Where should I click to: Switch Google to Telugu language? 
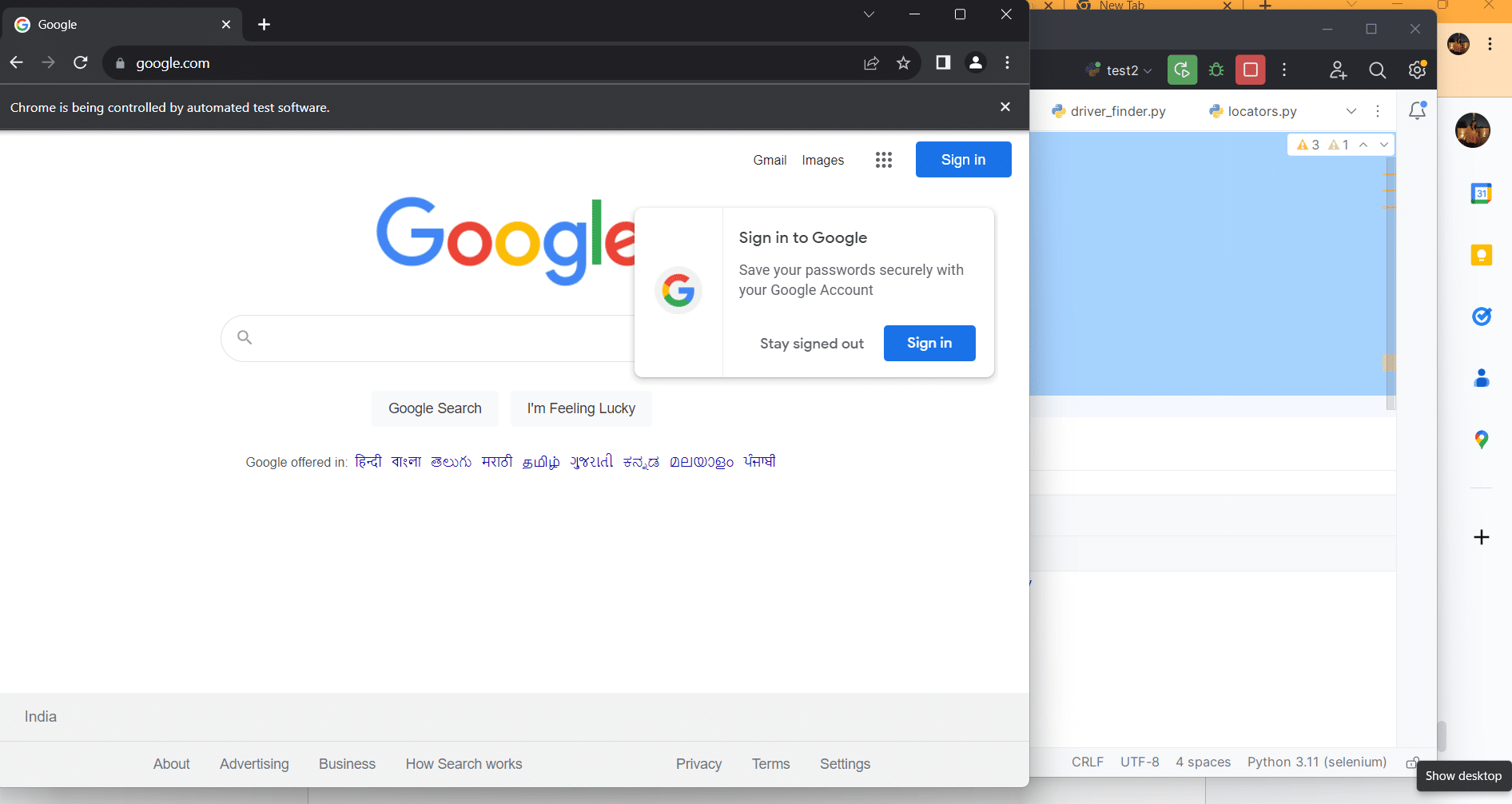coord(451,461)
